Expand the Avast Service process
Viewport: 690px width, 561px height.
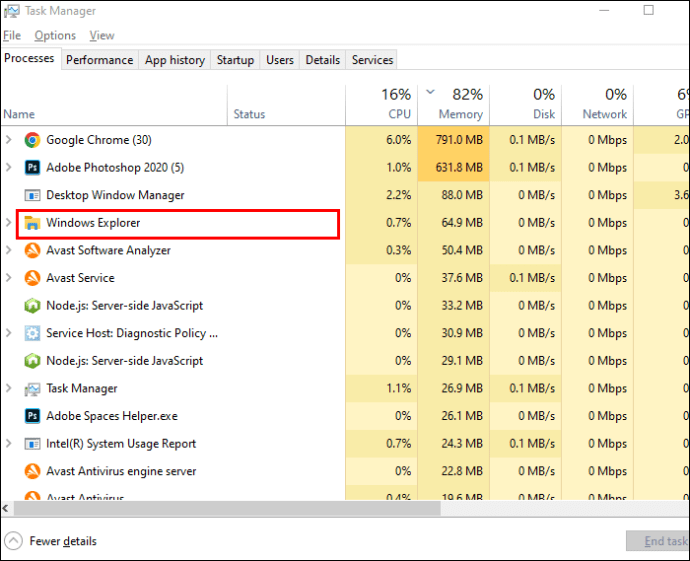8,278
